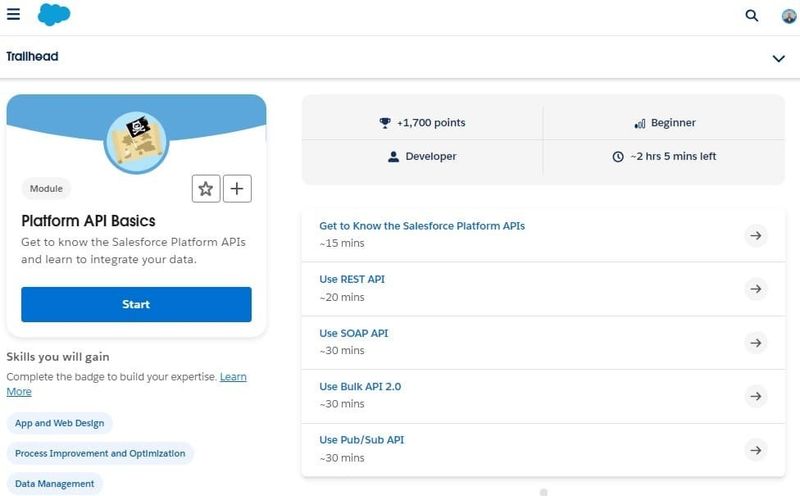Click the ~20 mins duration text
This screenshot has width=800, height=496.
coord(342,297)
